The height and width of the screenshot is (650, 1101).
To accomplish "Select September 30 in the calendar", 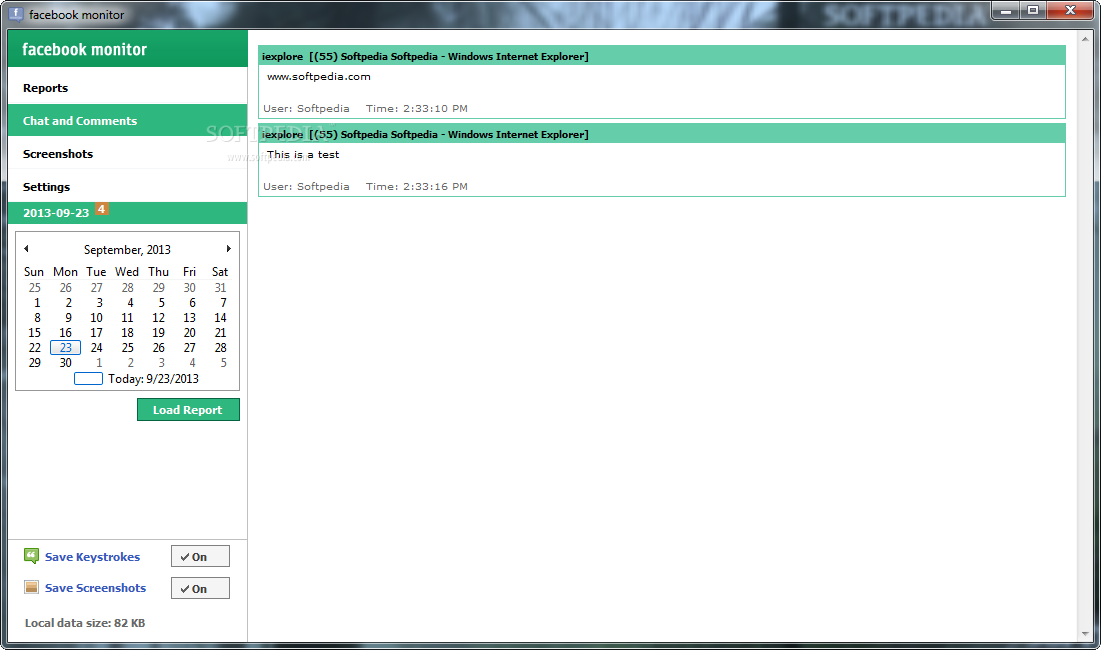I will point(65,363).
